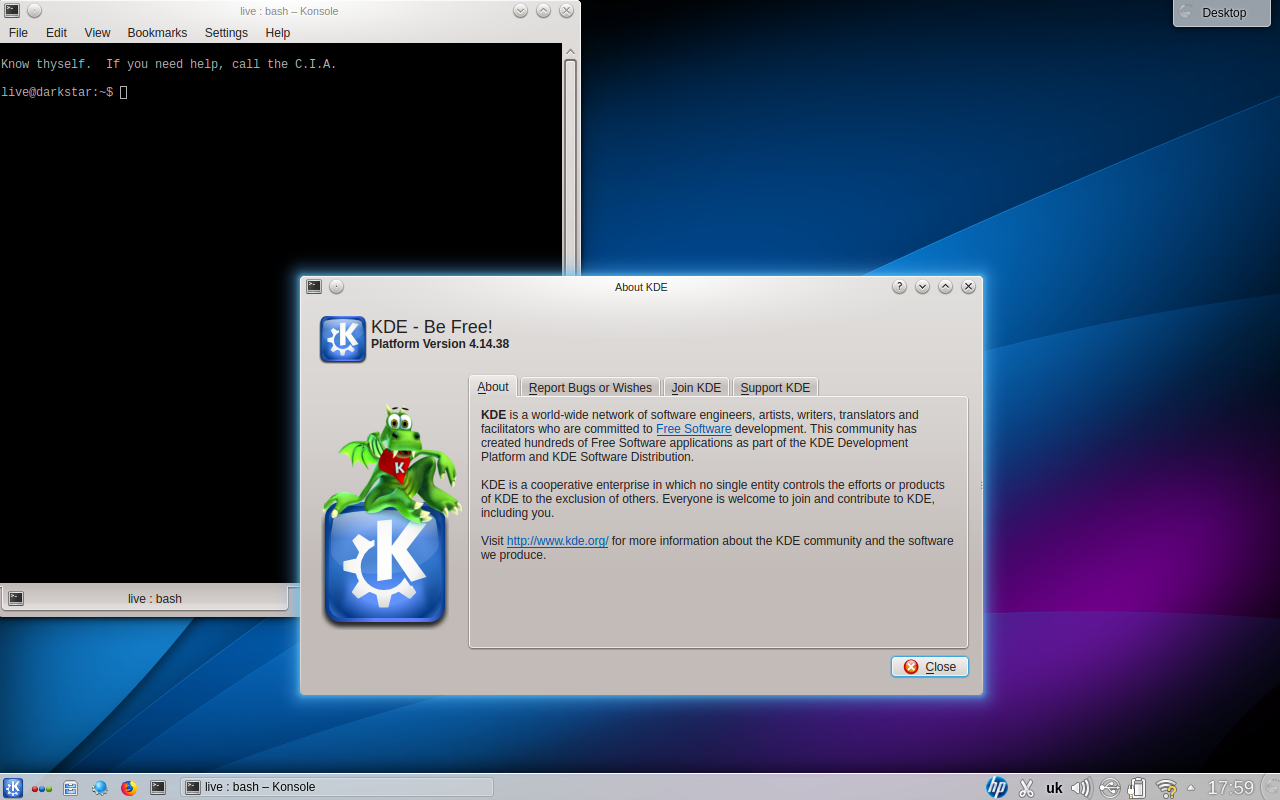Open the wireless network tray icon
Screen dimensions: 1280x800
1166,787
